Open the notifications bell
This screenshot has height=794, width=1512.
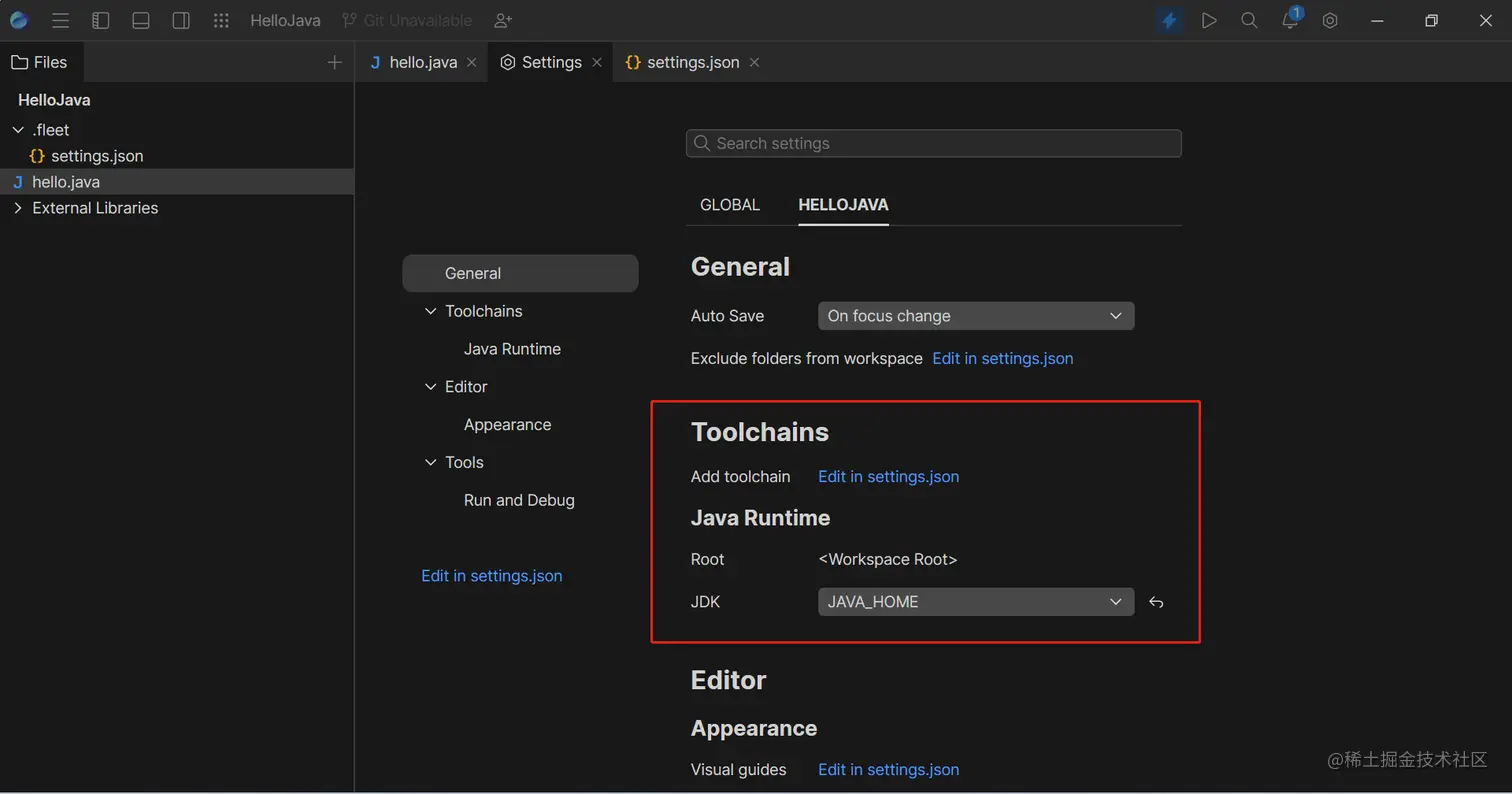[1289, 20]
